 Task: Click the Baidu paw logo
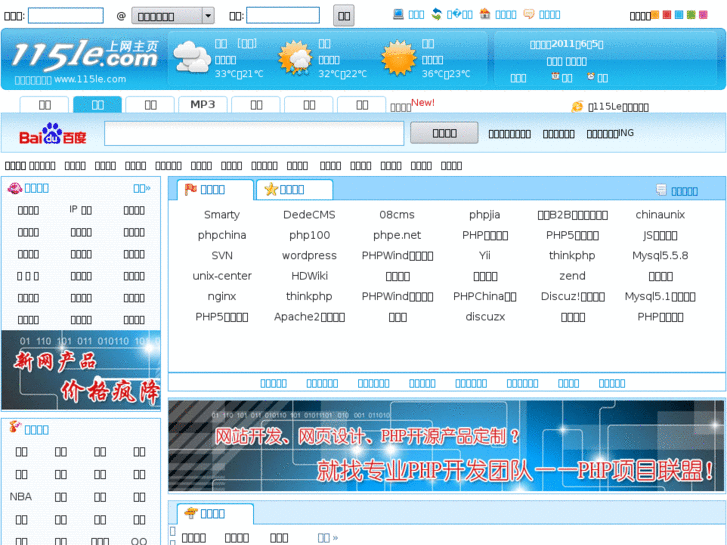click(52, 134)
